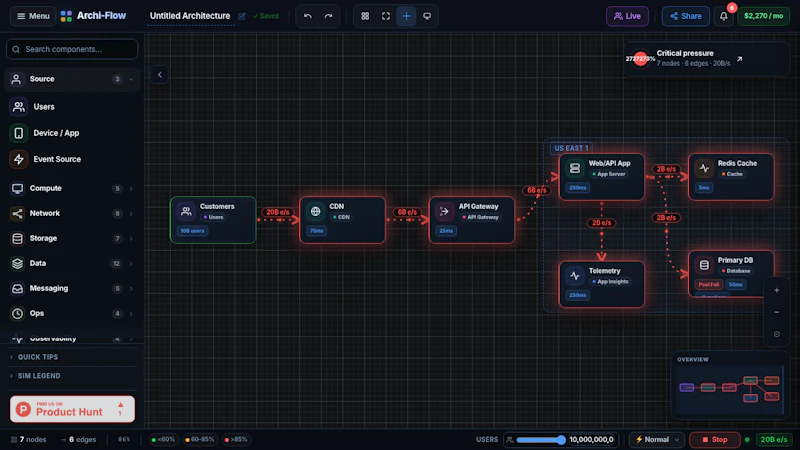Expand the SIM LEGEND section
Screen dimensions: 800x450
point(72,376)
